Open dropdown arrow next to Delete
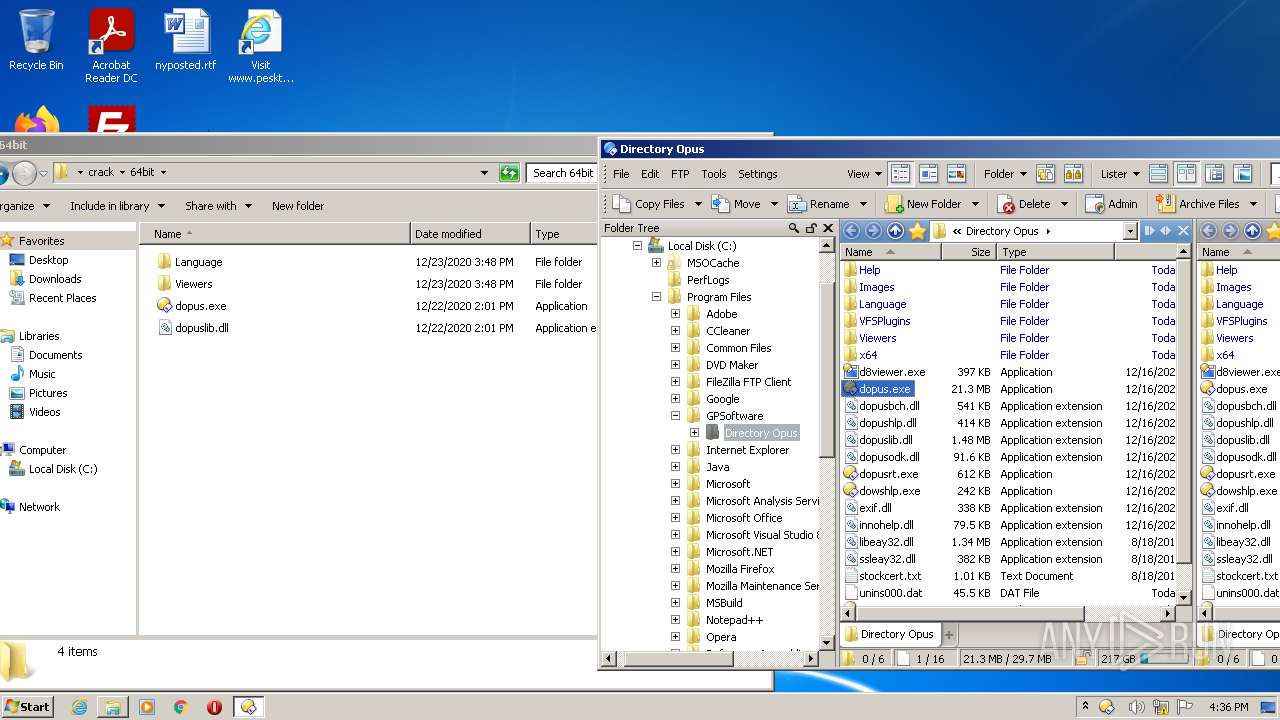 tap(1063, 204)
